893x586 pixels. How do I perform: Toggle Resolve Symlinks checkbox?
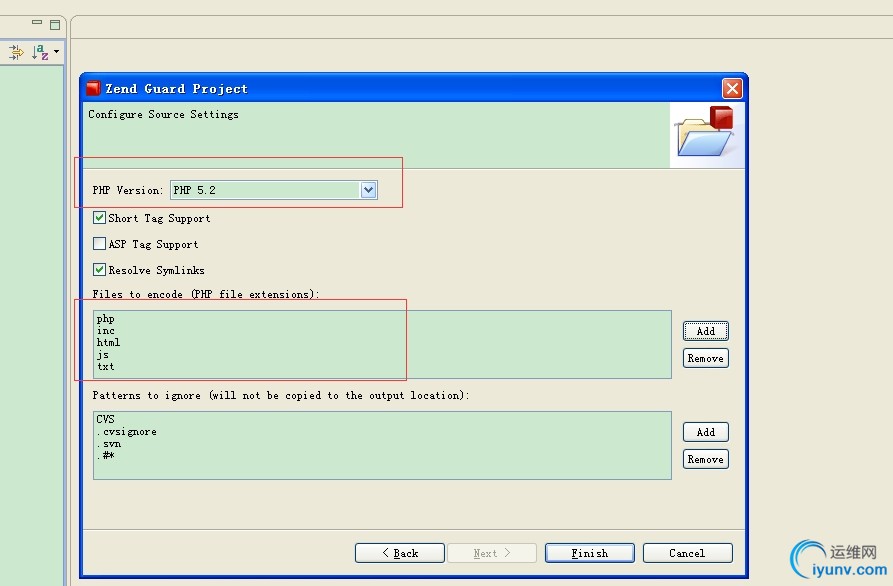[100, 269]
